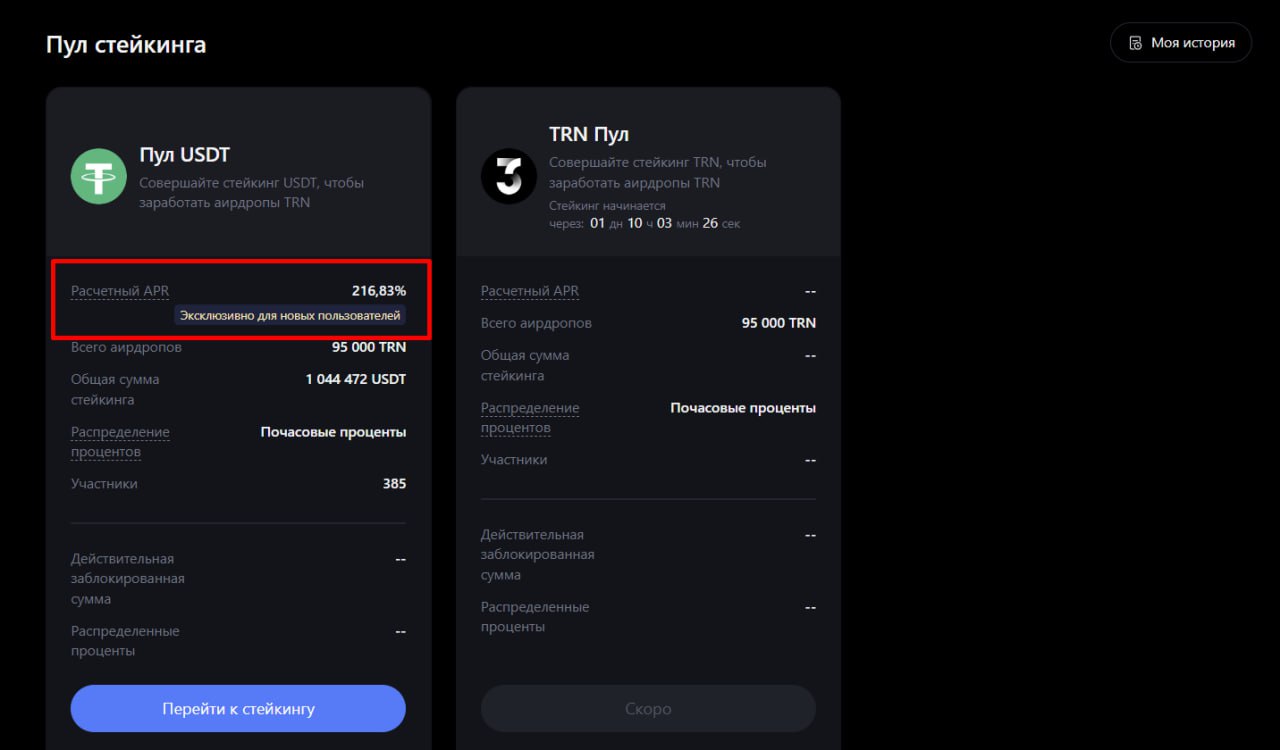Open Моя история
The height and width of the screenshot is (750, 1280).
pyautogui.click(x=1181, y=43)
